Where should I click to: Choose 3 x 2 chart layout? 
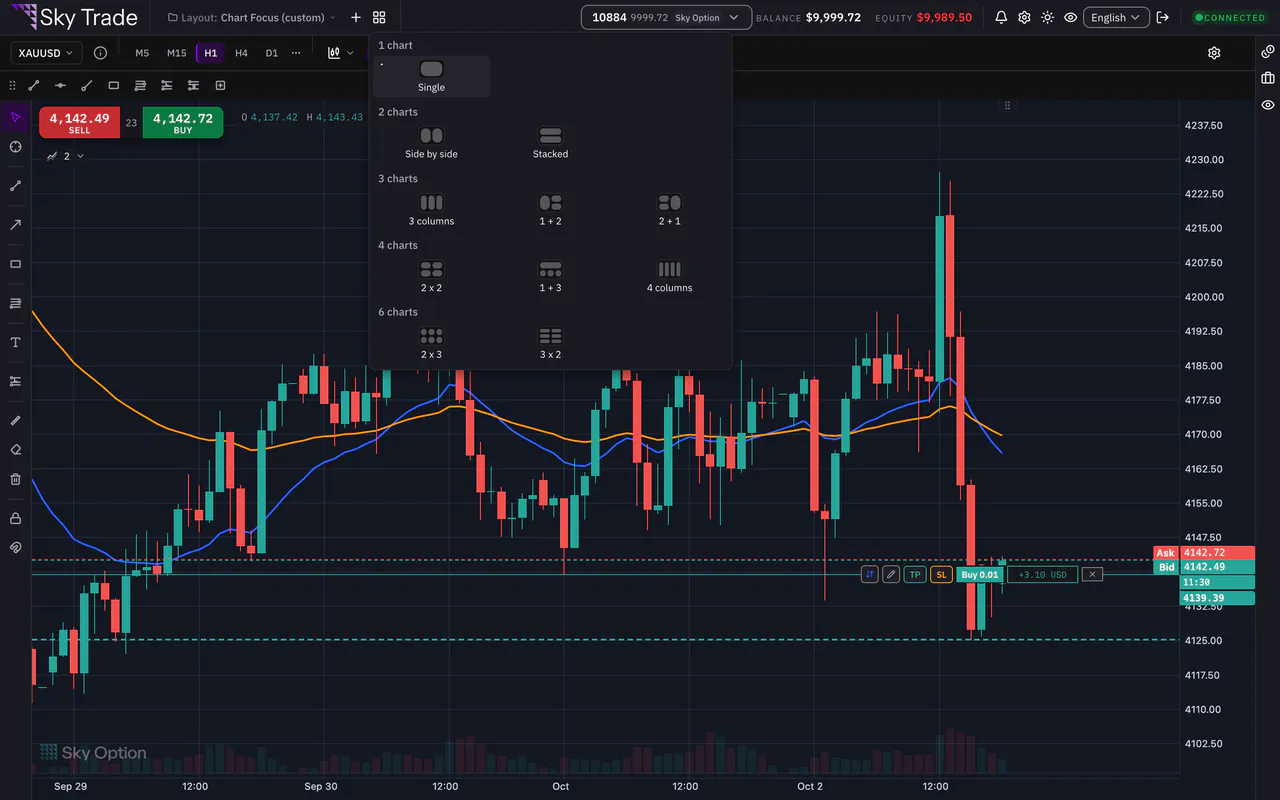(550, 344)
